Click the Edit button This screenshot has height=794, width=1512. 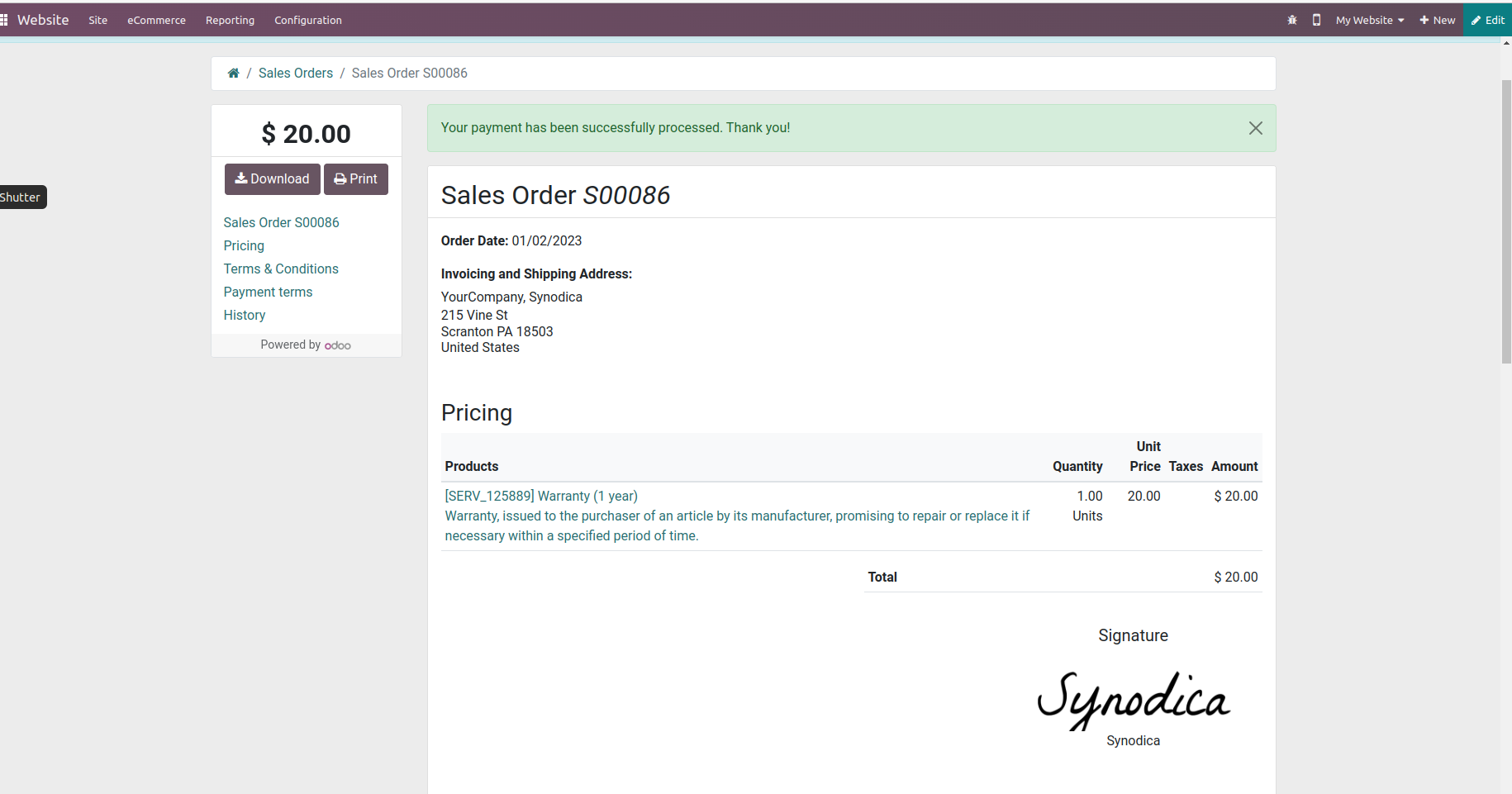(x=1488, y=20)
